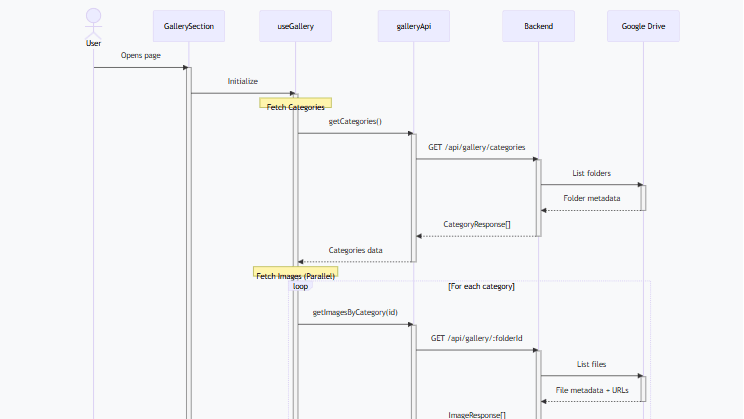The height and width of the screenshot is (419, 744).
Task: Click the User actor stick figure icon
Action: click(93, 22)
